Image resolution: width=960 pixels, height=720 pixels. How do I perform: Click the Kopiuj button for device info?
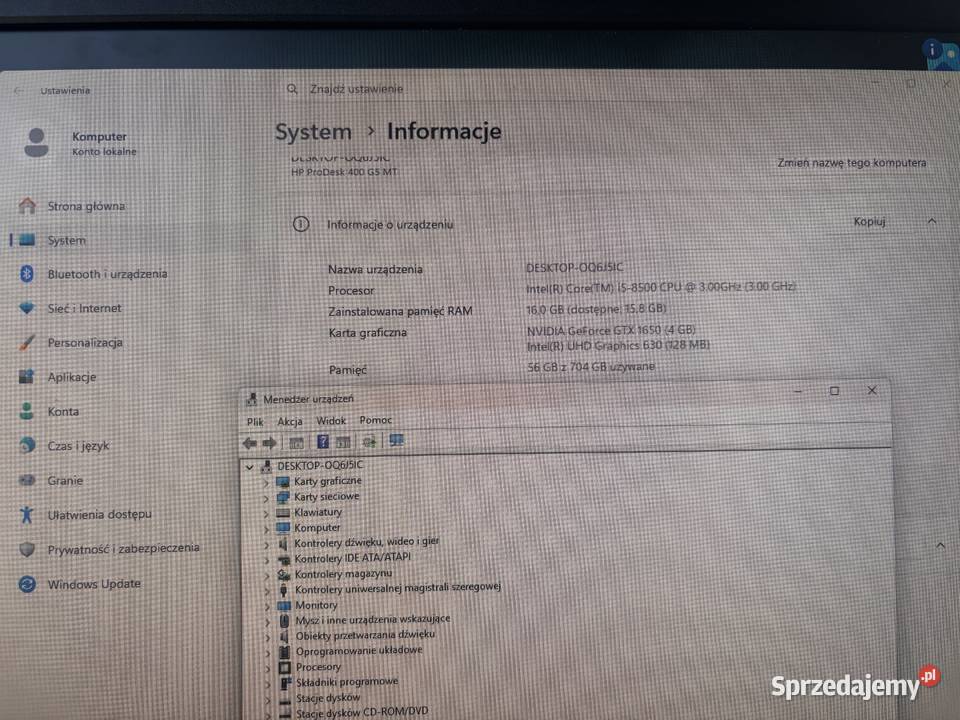pyautogui.click(x=869, y=221)
